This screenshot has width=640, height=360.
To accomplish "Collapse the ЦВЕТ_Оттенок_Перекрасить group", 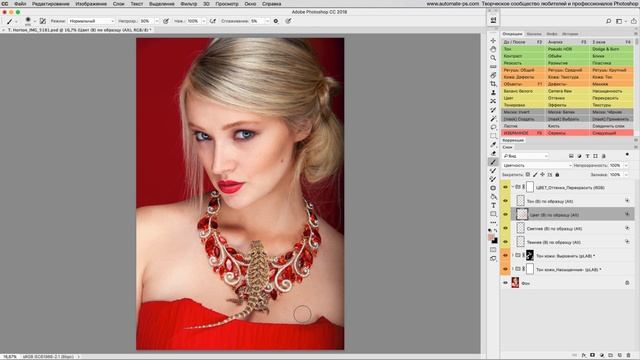I will point(513,187).
